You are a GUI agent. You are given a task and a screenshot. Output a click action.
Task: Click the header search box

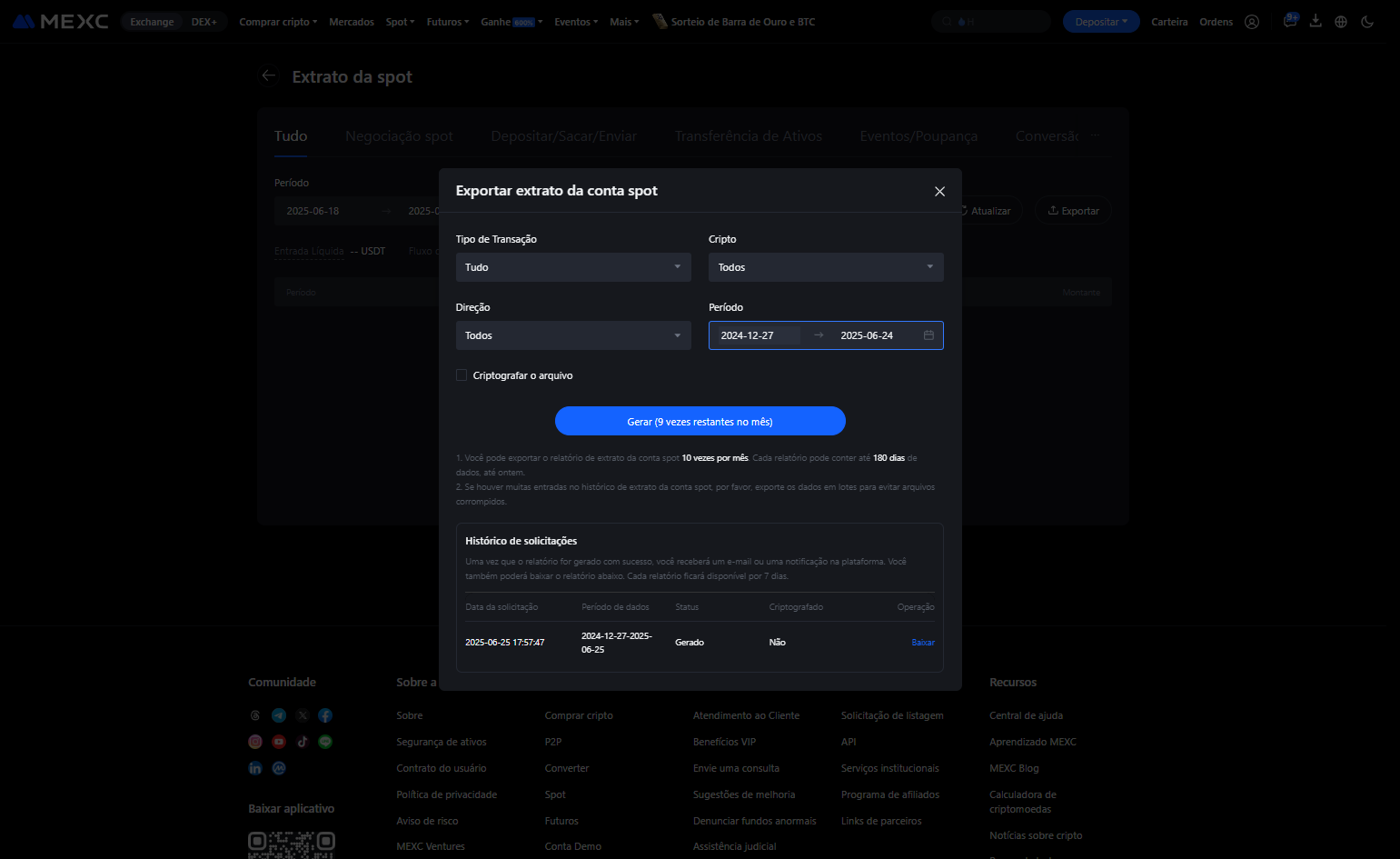click(x=991, y=21)
